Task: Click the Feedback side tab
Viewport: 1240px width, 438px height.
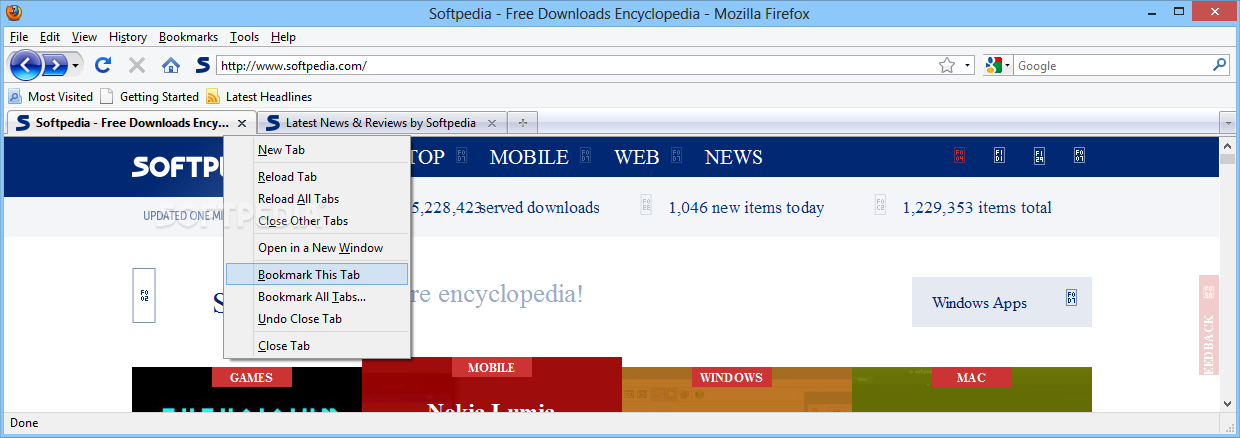Action: click(1208, 325)
